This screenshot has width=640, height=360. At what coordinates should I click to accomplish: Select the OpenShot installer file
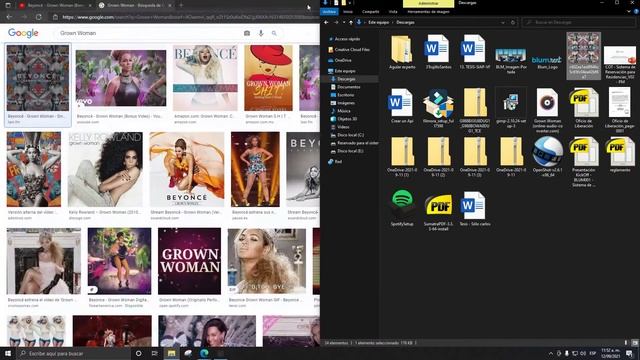click(547, 157)
